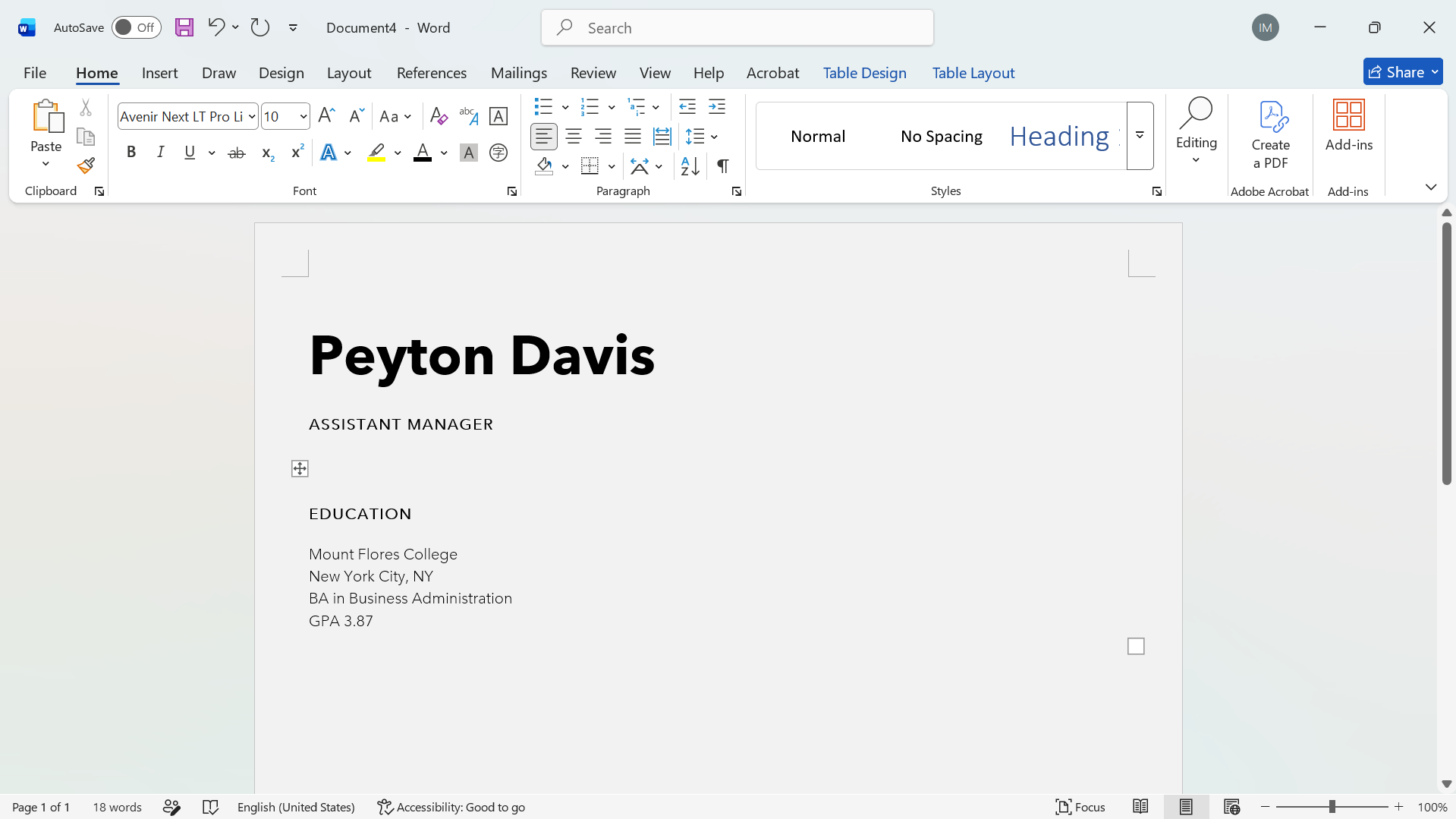1456x819 pixels.
Task: Expand the Styles gallery
Action: (x=1140, y=135)
